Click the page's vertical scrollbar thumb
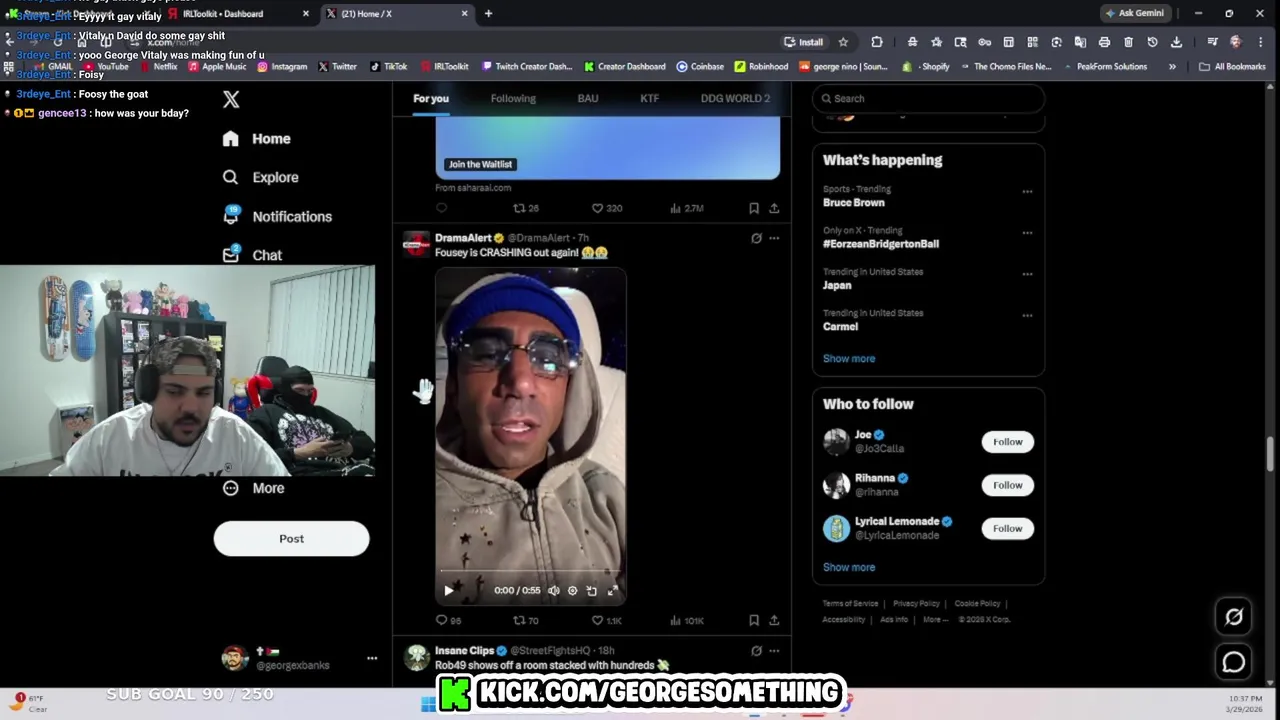1280x720 pixels. pos(1271,455)
